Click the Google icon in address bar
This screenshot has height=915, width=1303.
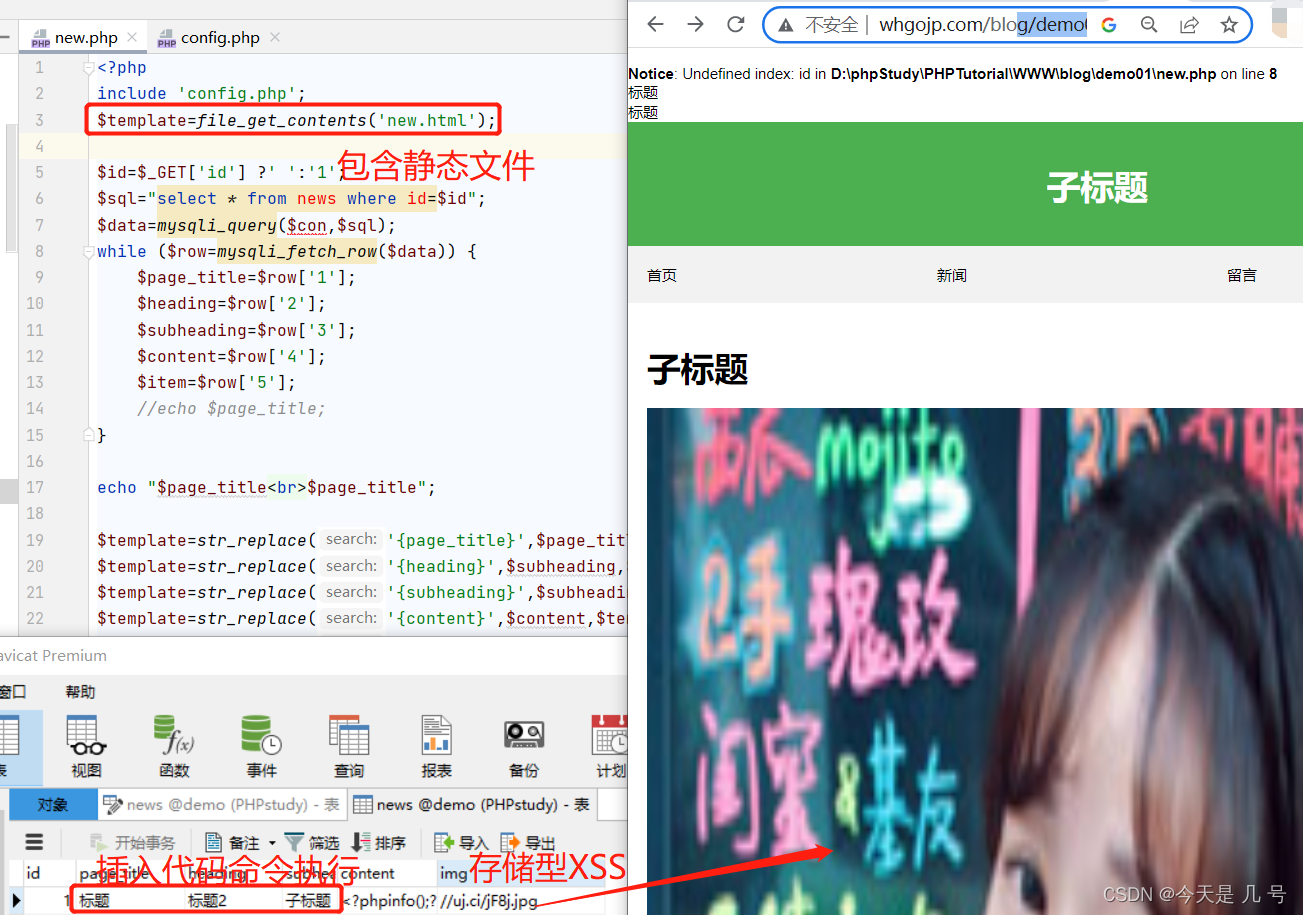[1109, 25]
